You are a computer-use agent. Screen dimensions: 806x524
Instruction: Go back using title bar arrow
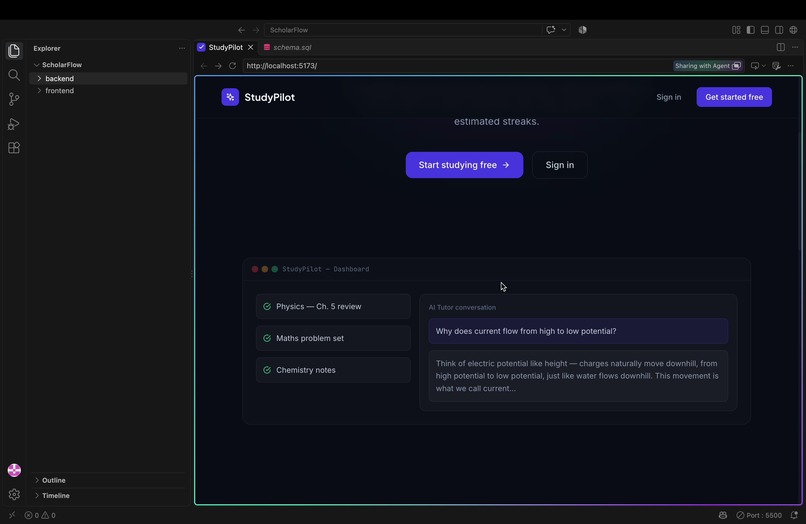pyautogui.click(x=241, y=30)
